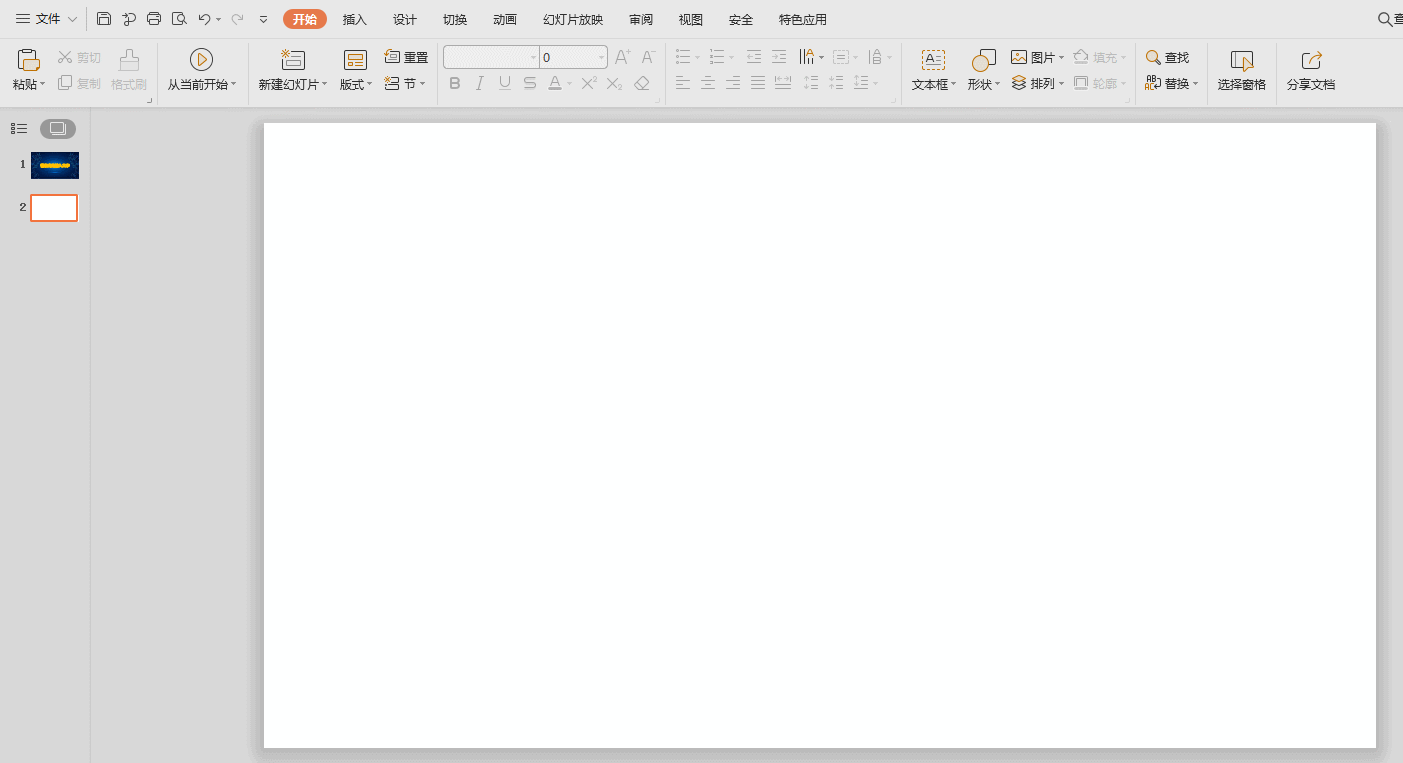Switch to the Review (审阅) tab
Screen dimensions: 1403x763
[x=641, y=20]
